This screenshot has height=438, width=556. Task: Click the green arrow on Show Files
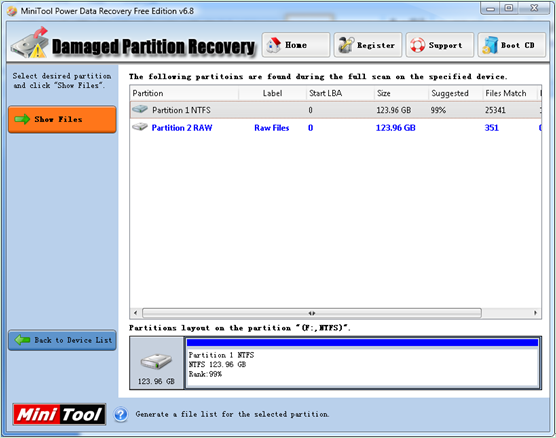click(22, 119)
